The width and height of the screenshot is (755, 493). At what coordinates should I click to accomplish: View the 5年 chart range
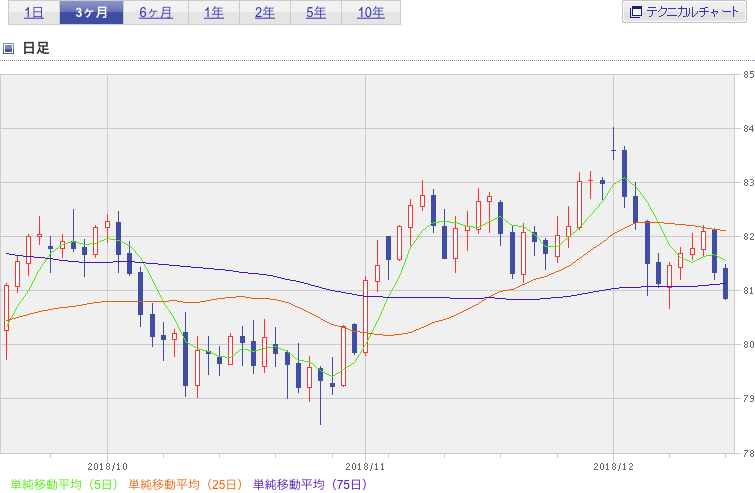316,13
